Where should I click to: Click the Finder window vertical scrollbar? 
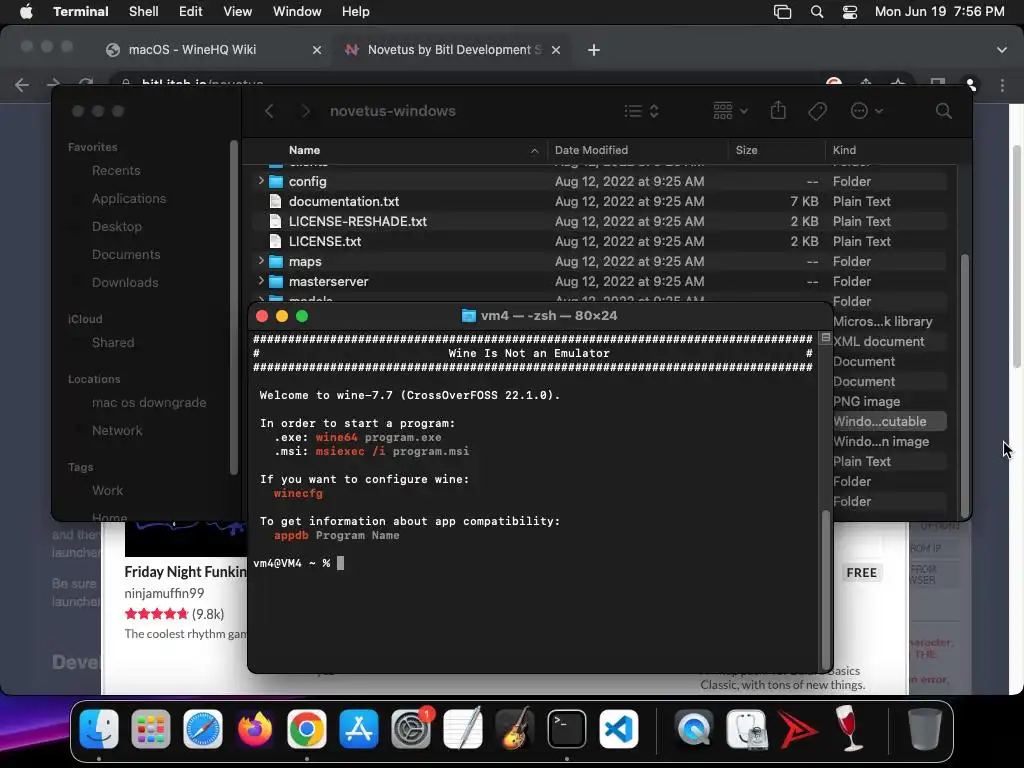tap(965, 385)
